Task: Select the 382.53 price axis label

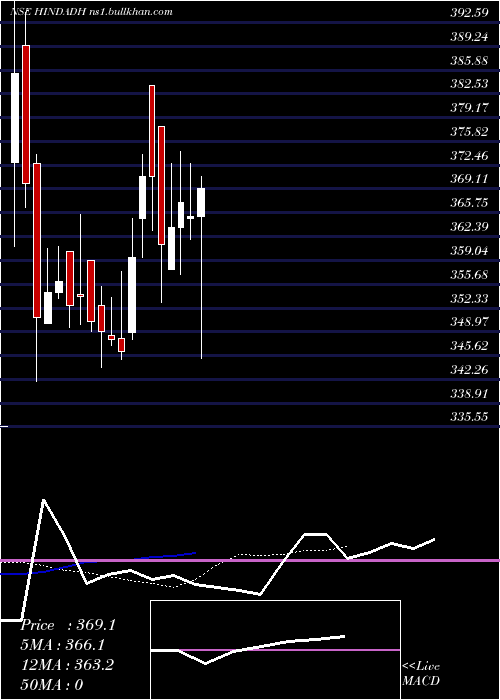Action: point(469,84)
